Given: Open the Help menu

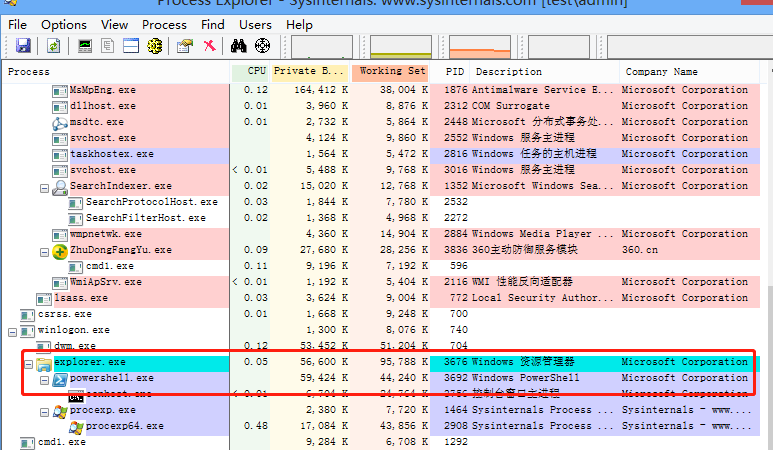Looking at the screenshot, I should (299, 25).
